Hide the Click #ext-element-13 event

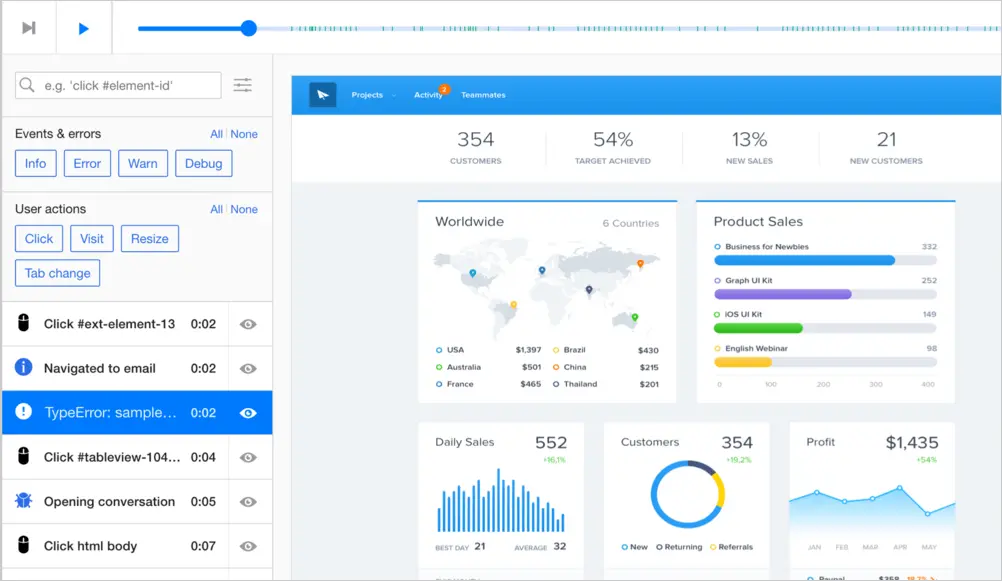(248, 325)
